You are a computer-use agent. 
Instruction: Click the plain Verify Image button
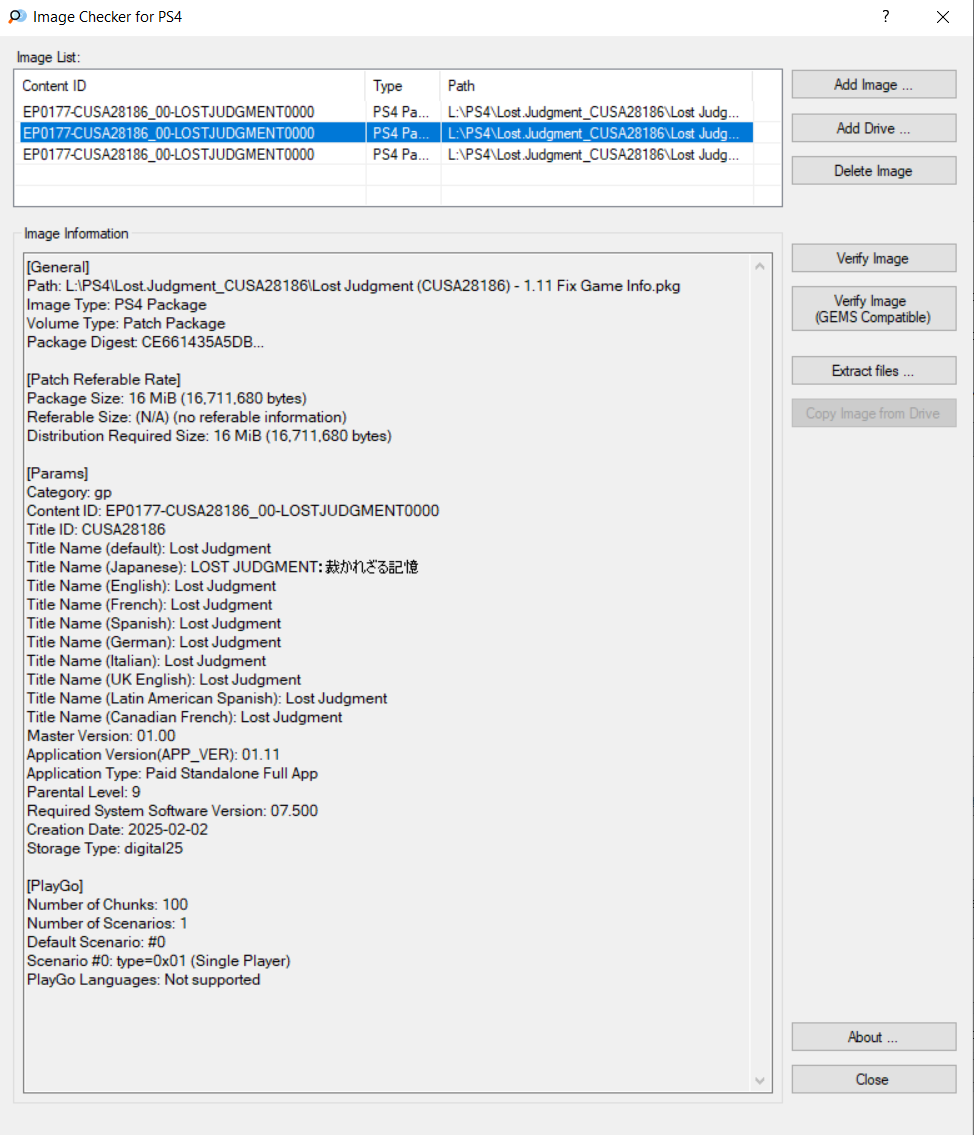(x=873, y=258)
